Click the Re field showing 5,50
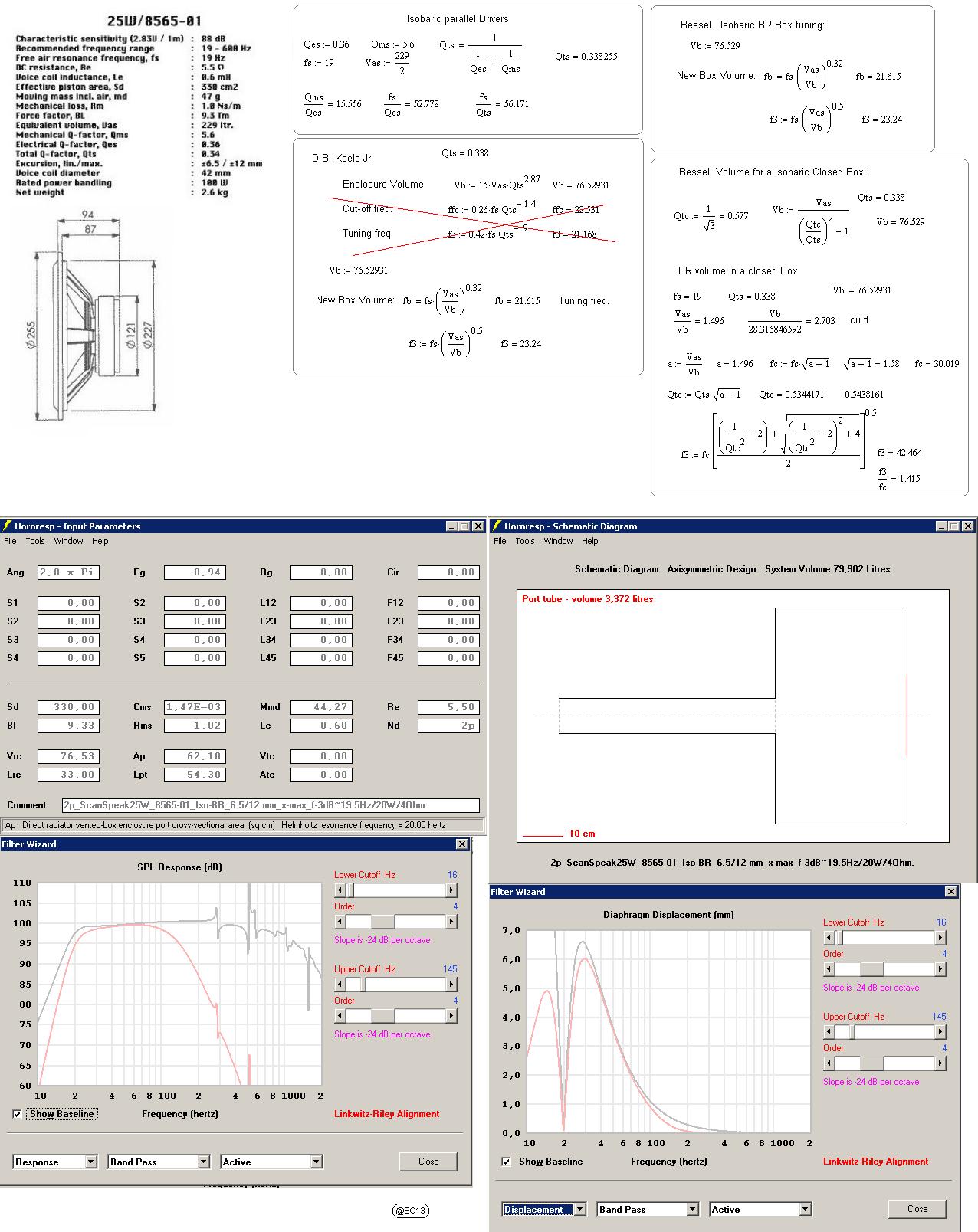Viewport: 978px width, 1232px height. [x=448, y=707]
